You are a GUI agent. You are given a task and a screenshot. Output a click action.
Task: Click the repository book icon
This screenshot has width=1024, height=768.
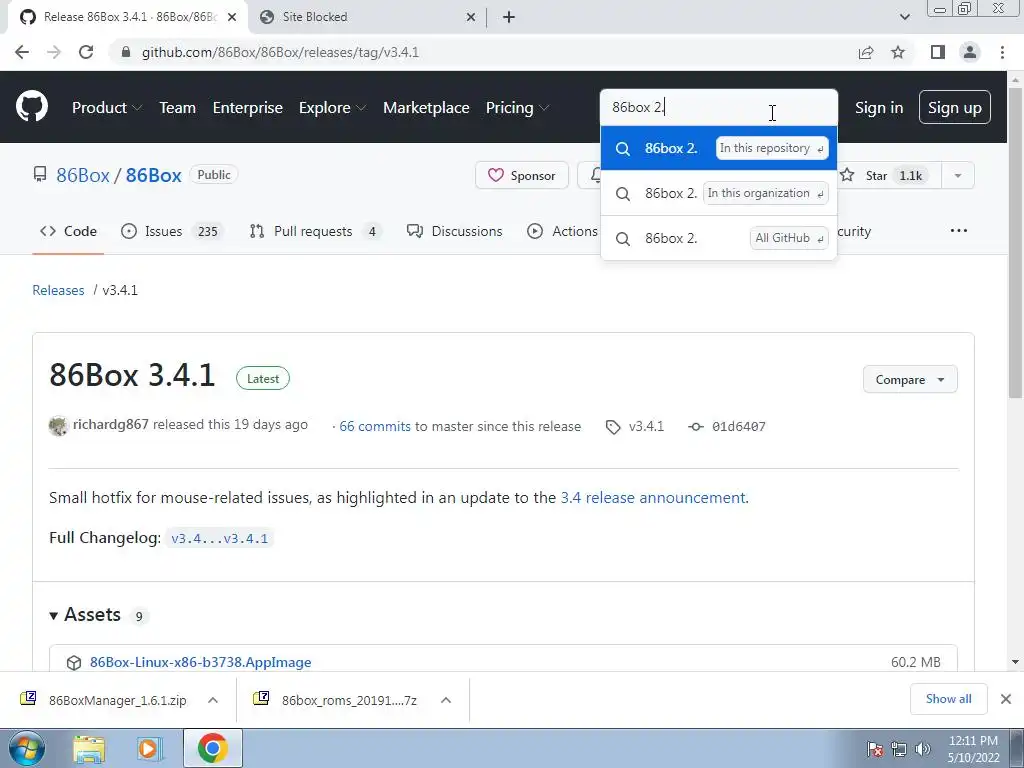(40, 174)
